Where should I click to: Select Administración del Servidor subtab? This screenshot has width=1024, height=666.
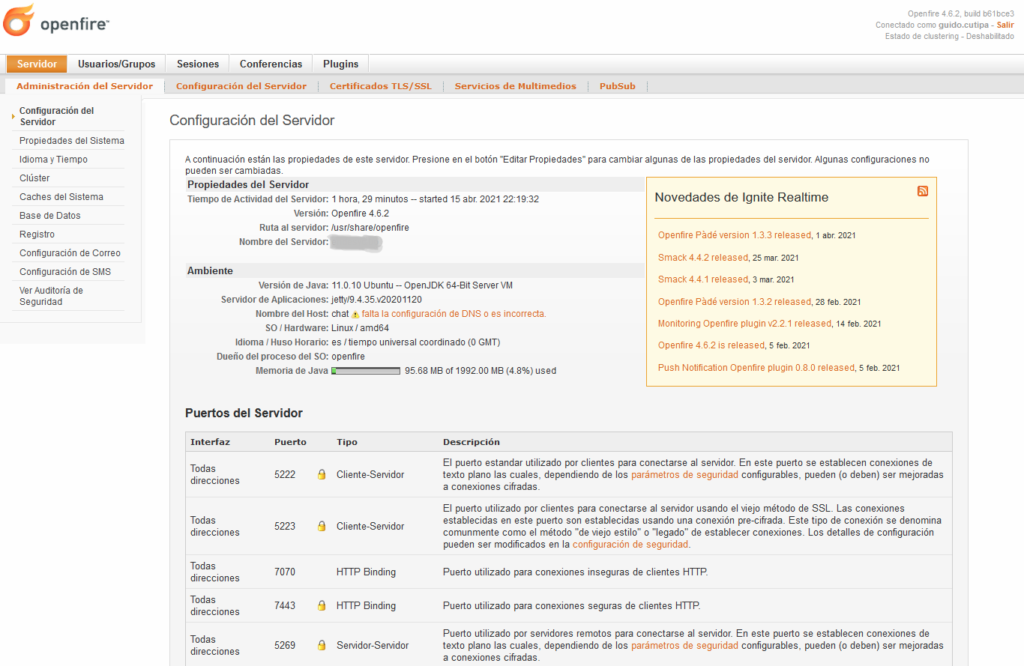tap(84, 86)
